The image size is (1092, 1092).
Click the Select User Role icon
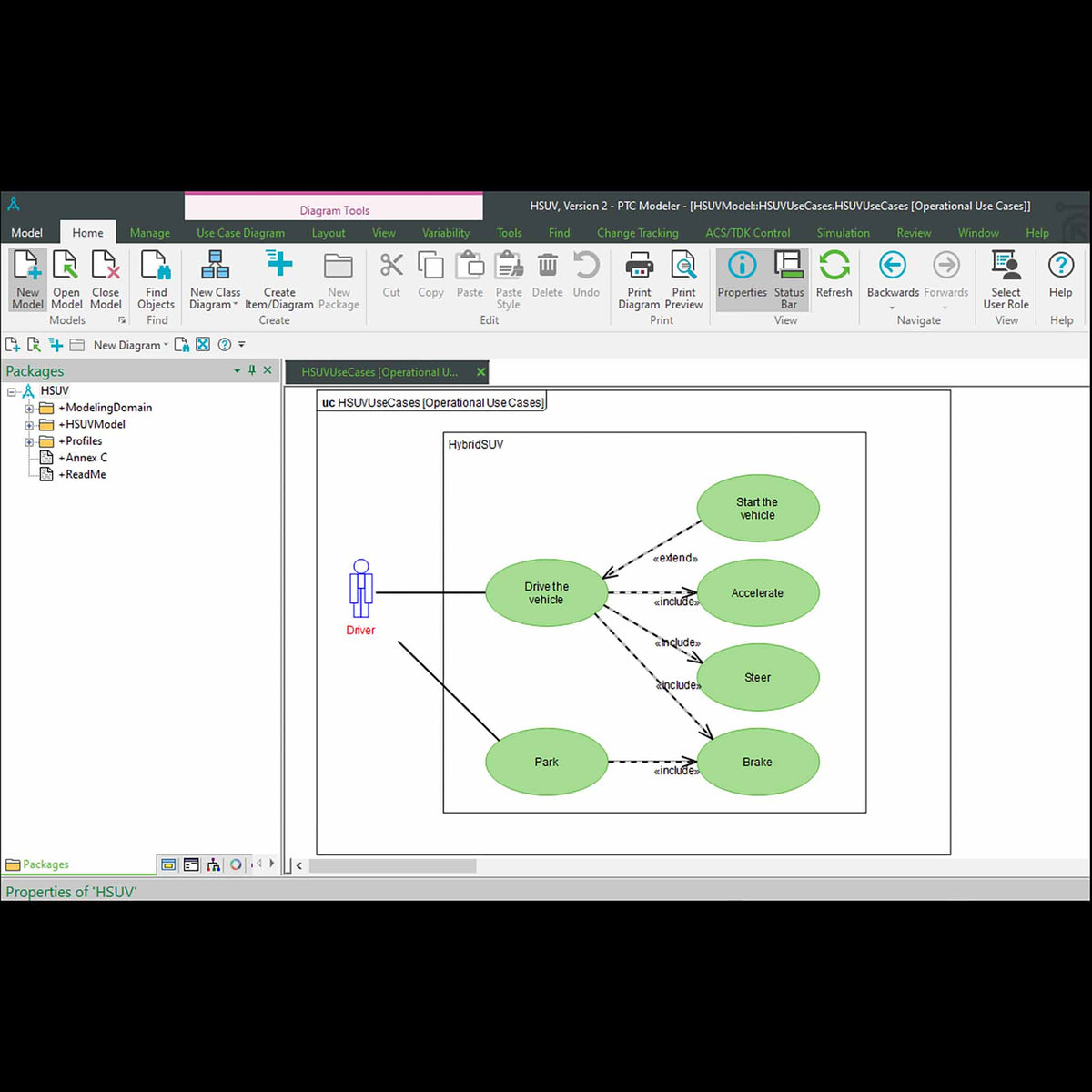click(x=1006, y=265)
